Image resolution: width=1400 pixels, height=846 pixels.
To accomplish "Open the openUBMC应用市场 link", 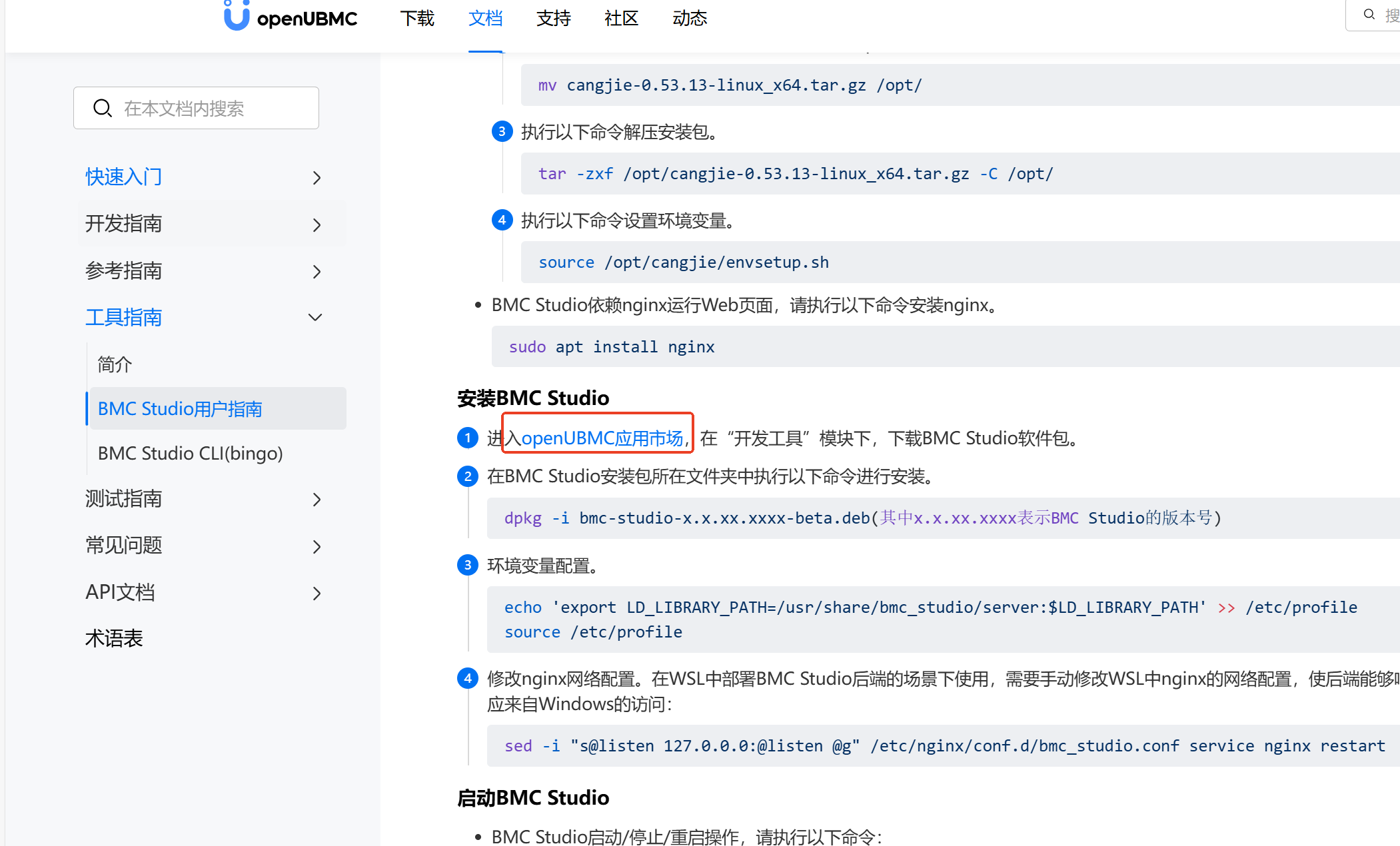I will tap(602, 438).
